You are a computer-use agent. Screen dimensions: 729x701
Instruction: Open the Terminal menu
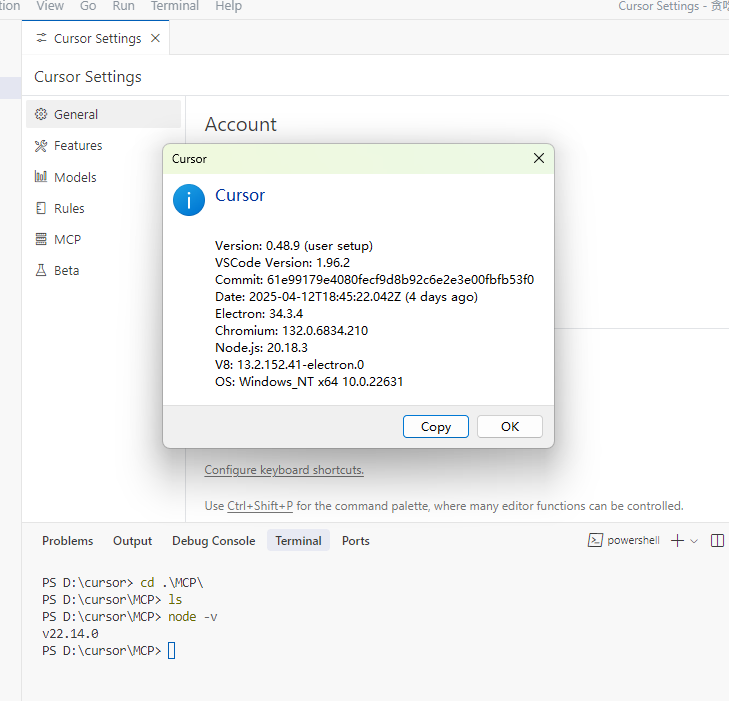click(x=174, y=6)
